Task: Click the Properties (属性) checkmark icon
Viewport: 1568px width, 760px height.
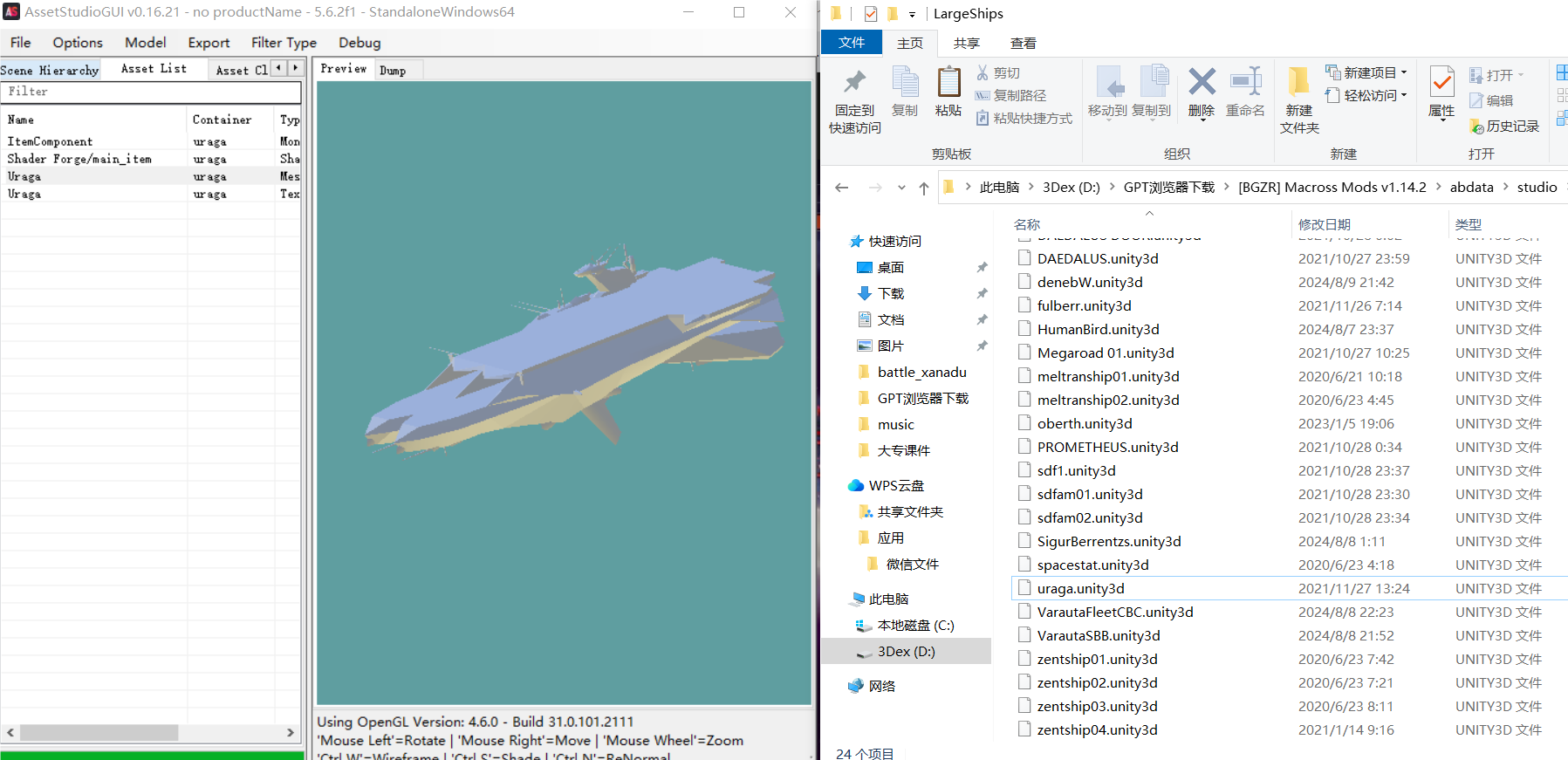Action: 1441,82
